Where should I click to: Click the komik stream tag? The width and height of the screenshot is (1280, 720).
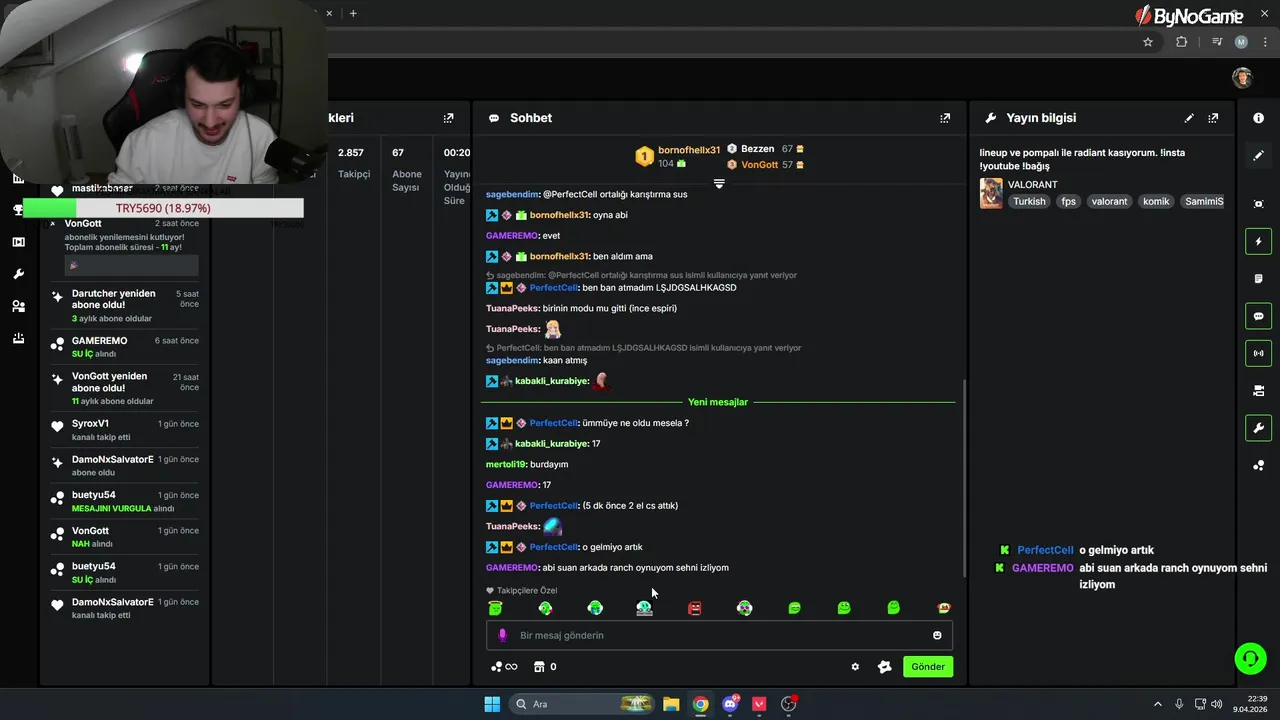tap(1156, 201)
